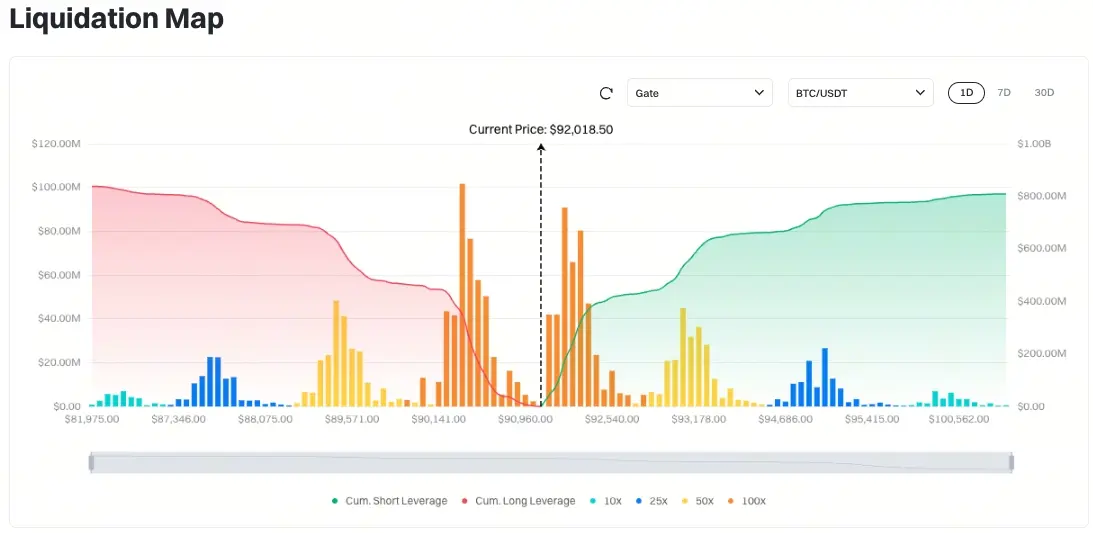Open the Gate exchange dropdown
The height and width of the screenshot is (533, 1093).
coord(700,93)
